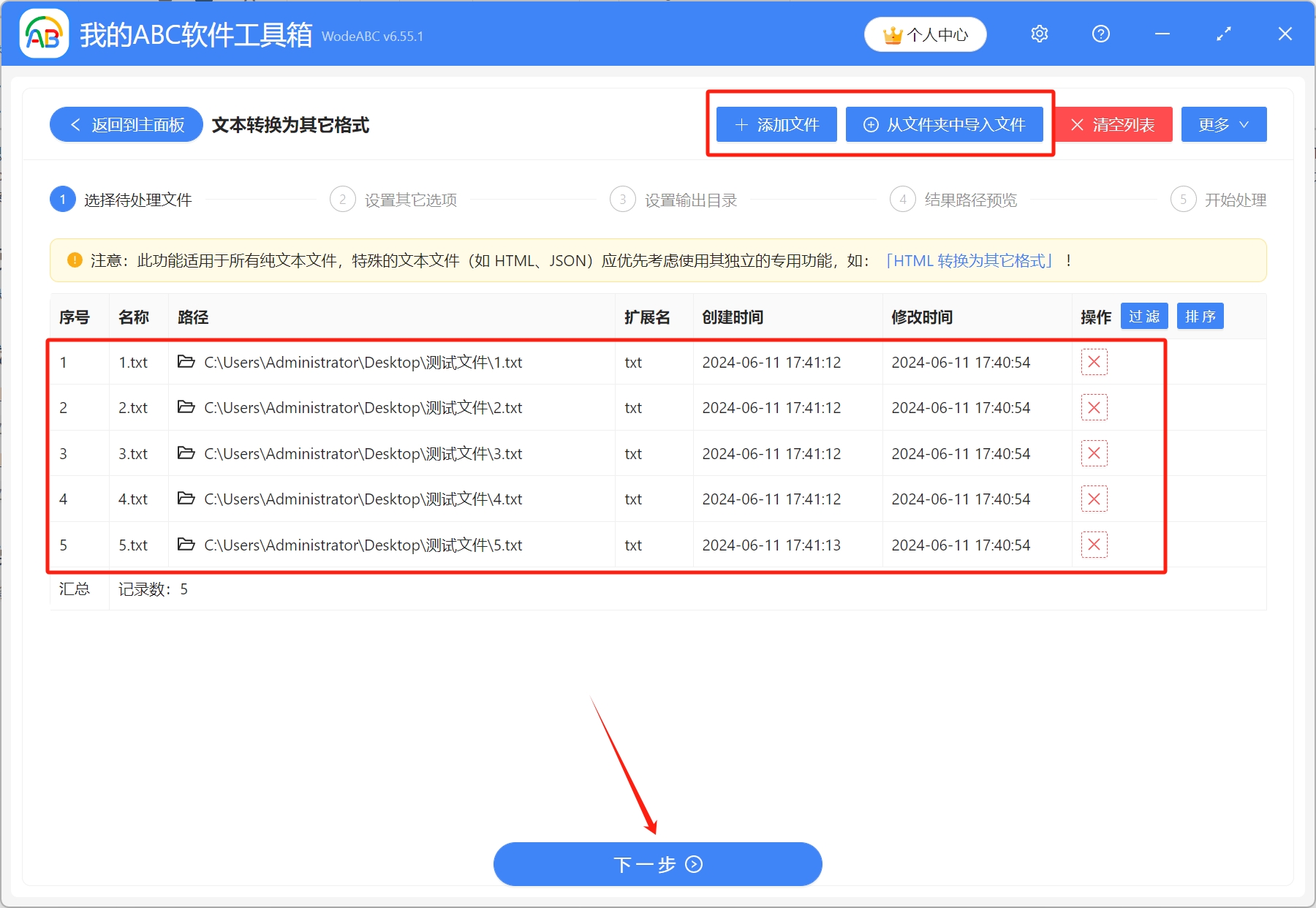Screen dimensions: 1316x908
Task: Expand the 更多 dropdown
Action: point(1223,124)
